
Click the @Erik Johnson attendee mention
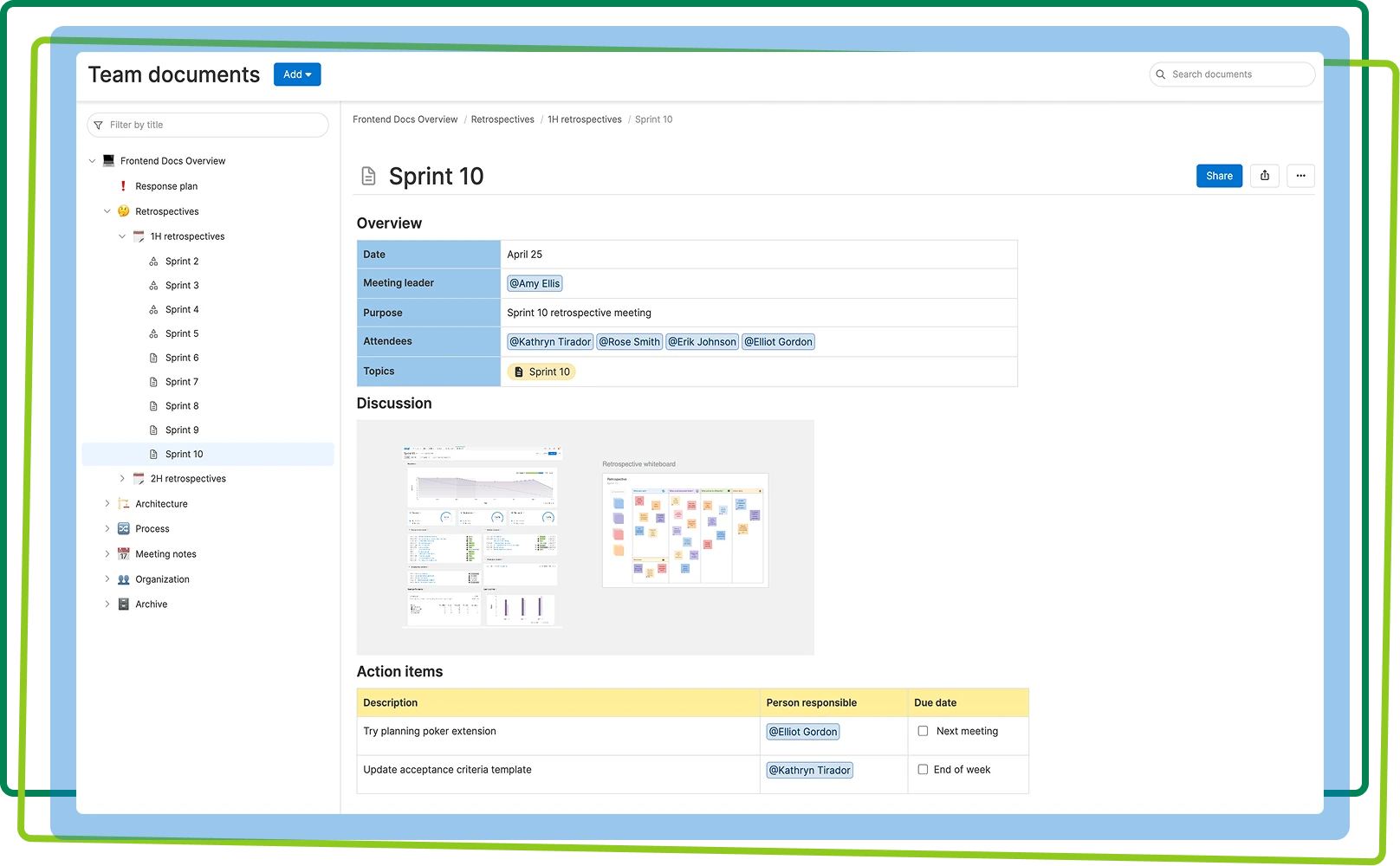coord(702,342)
